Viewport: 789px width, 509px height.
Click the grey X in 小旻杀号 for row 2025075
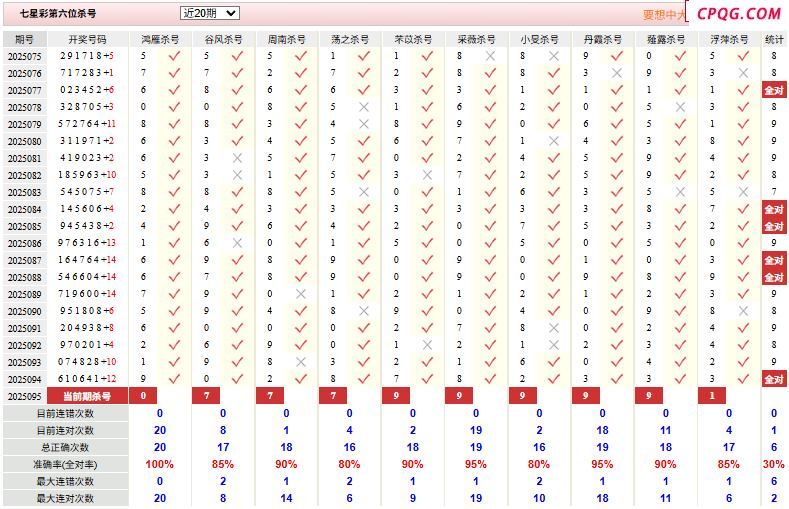(554, 56)
